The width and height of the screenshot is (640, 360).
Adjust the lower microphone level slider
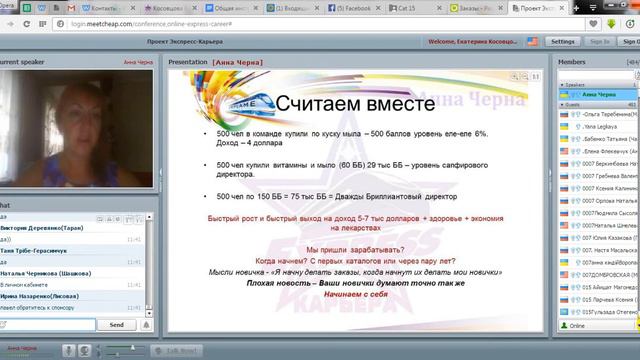[x=117, y=355]
